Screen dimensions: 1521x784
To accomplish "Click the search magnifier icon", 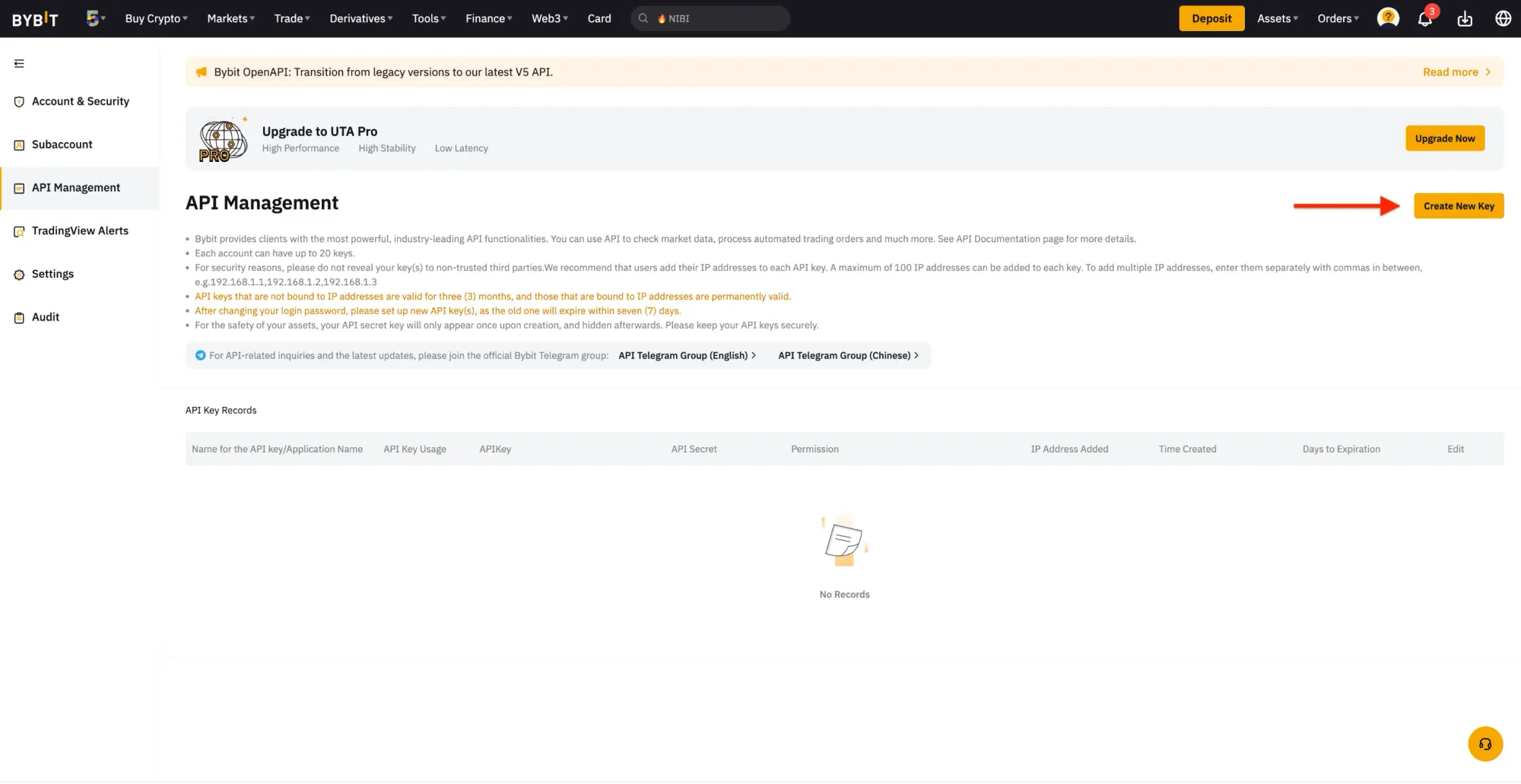I will click(x=643, y=18).
